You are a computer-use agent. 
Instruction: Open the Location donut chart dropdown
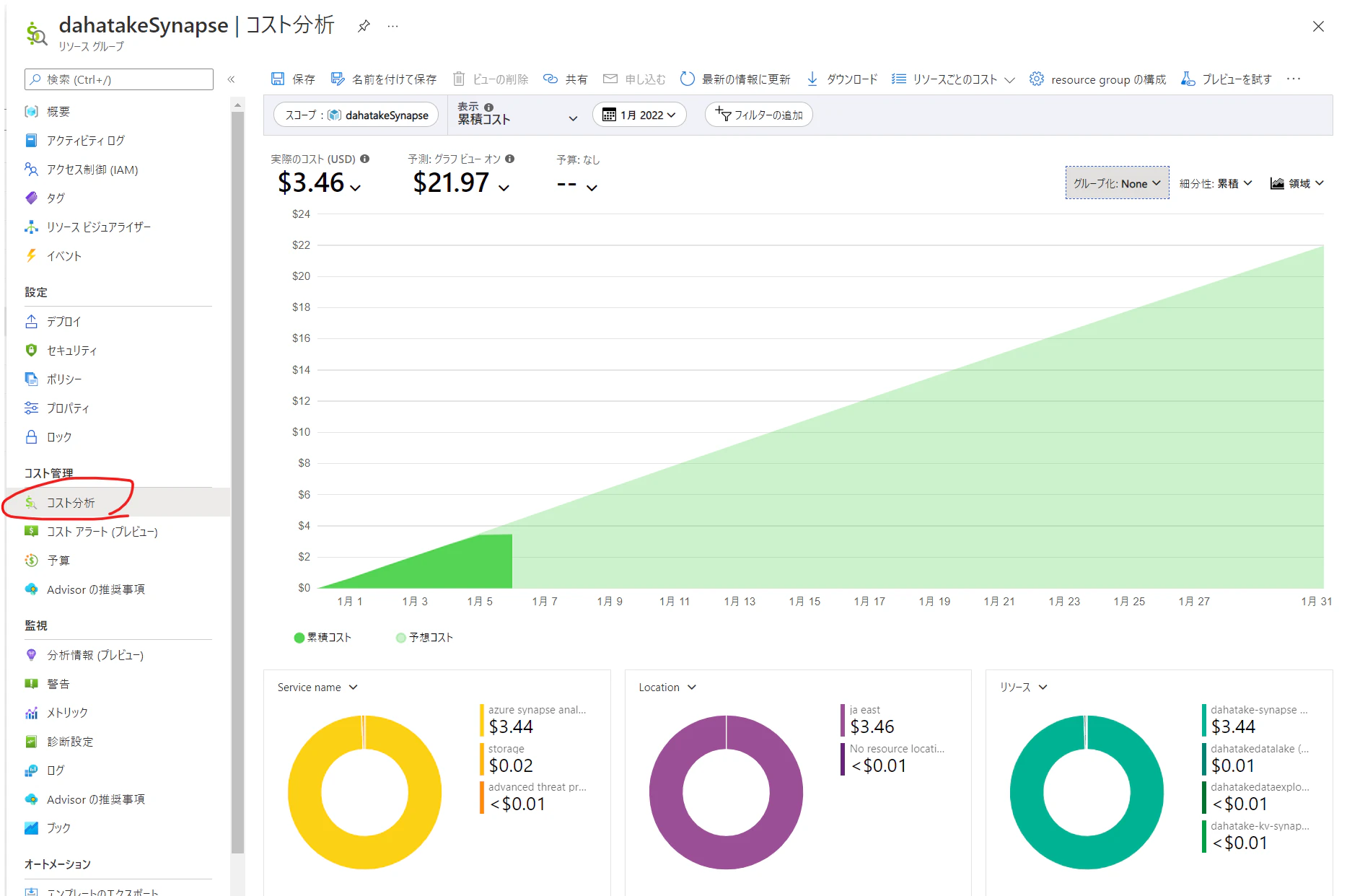pos(667,688)
